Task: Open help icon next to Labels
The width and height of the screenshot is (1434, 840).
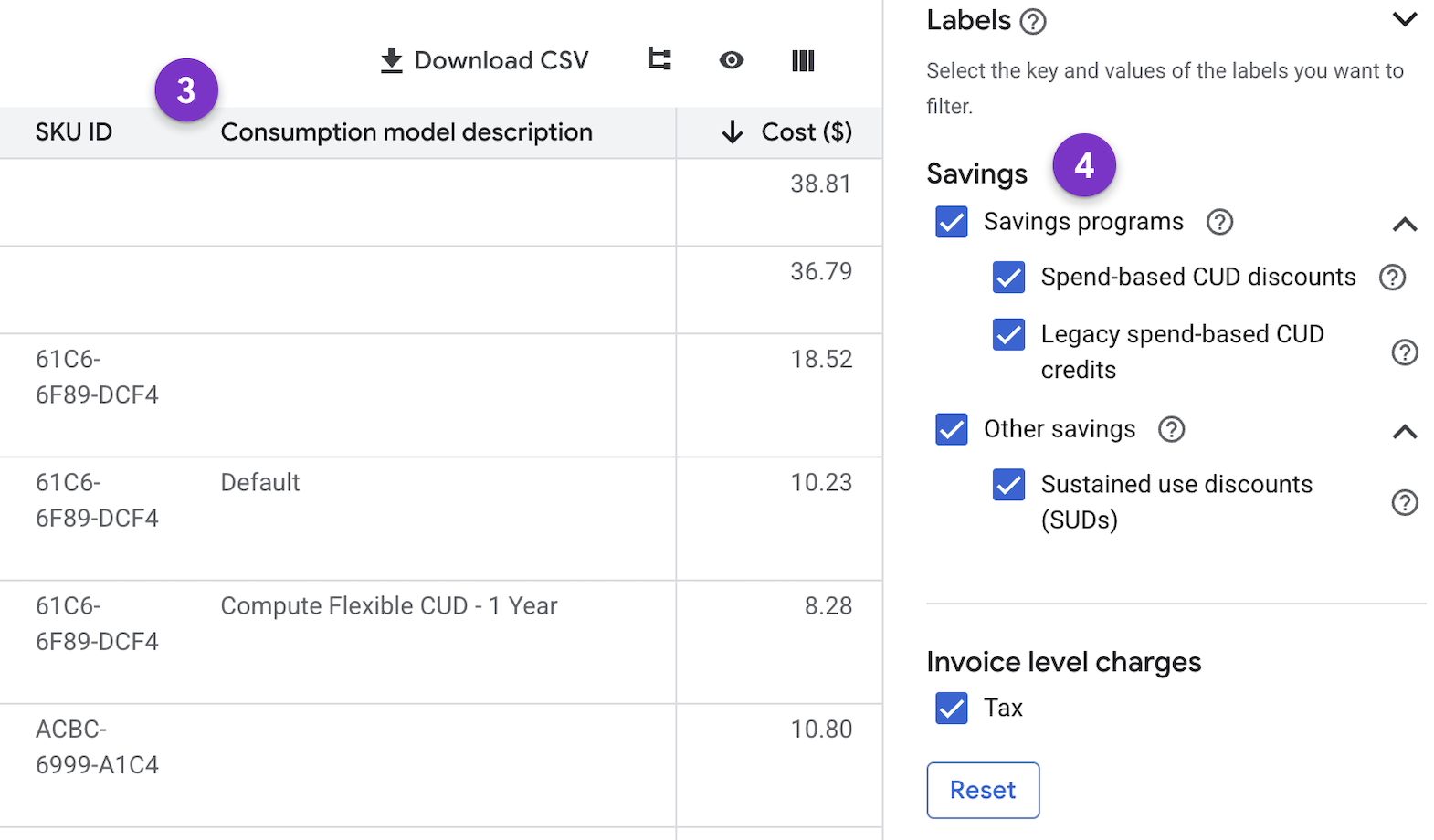Action: [1032, 21]
